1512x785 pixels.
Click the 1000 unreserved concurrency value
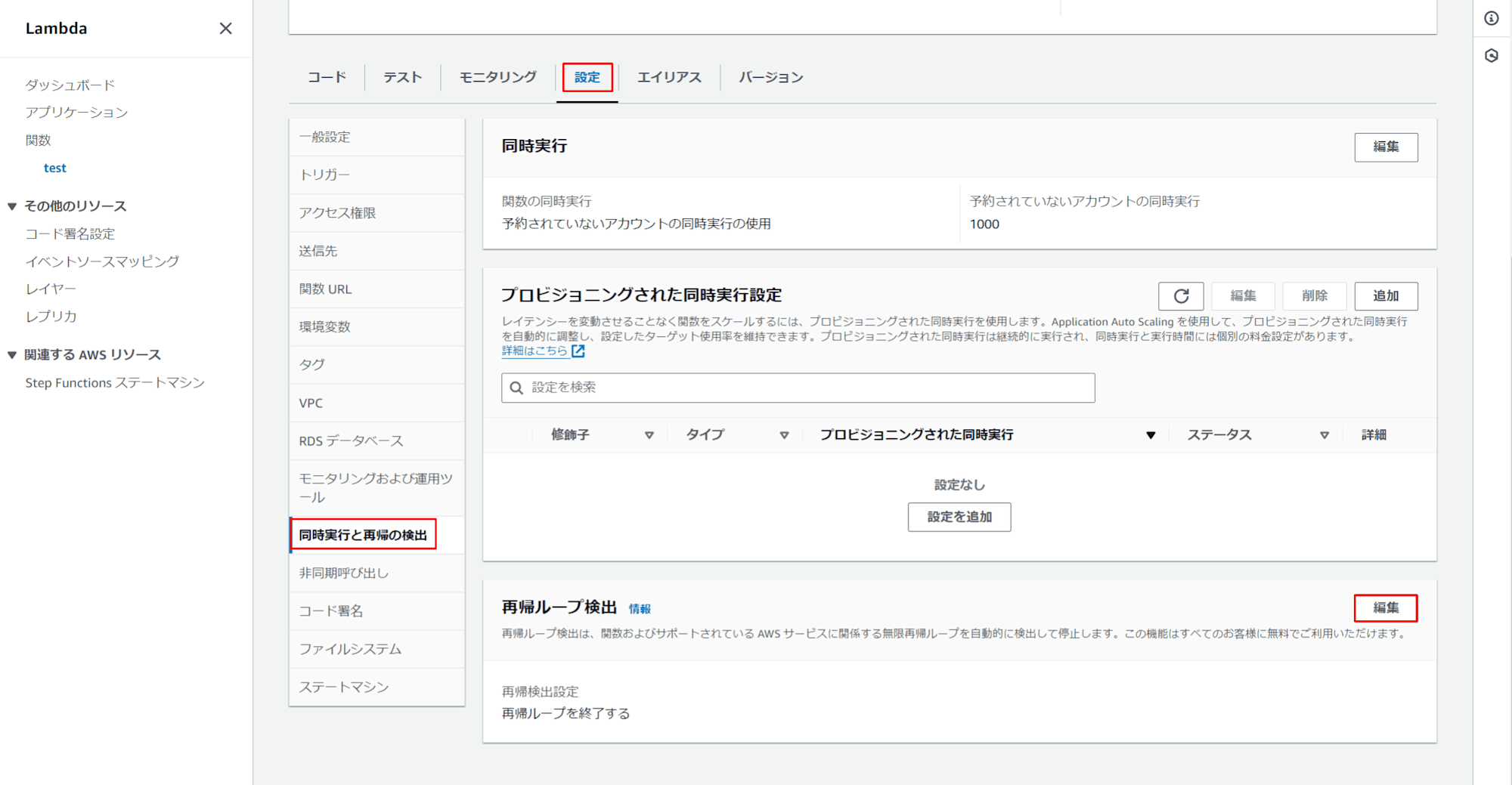[x=984, y=224]
